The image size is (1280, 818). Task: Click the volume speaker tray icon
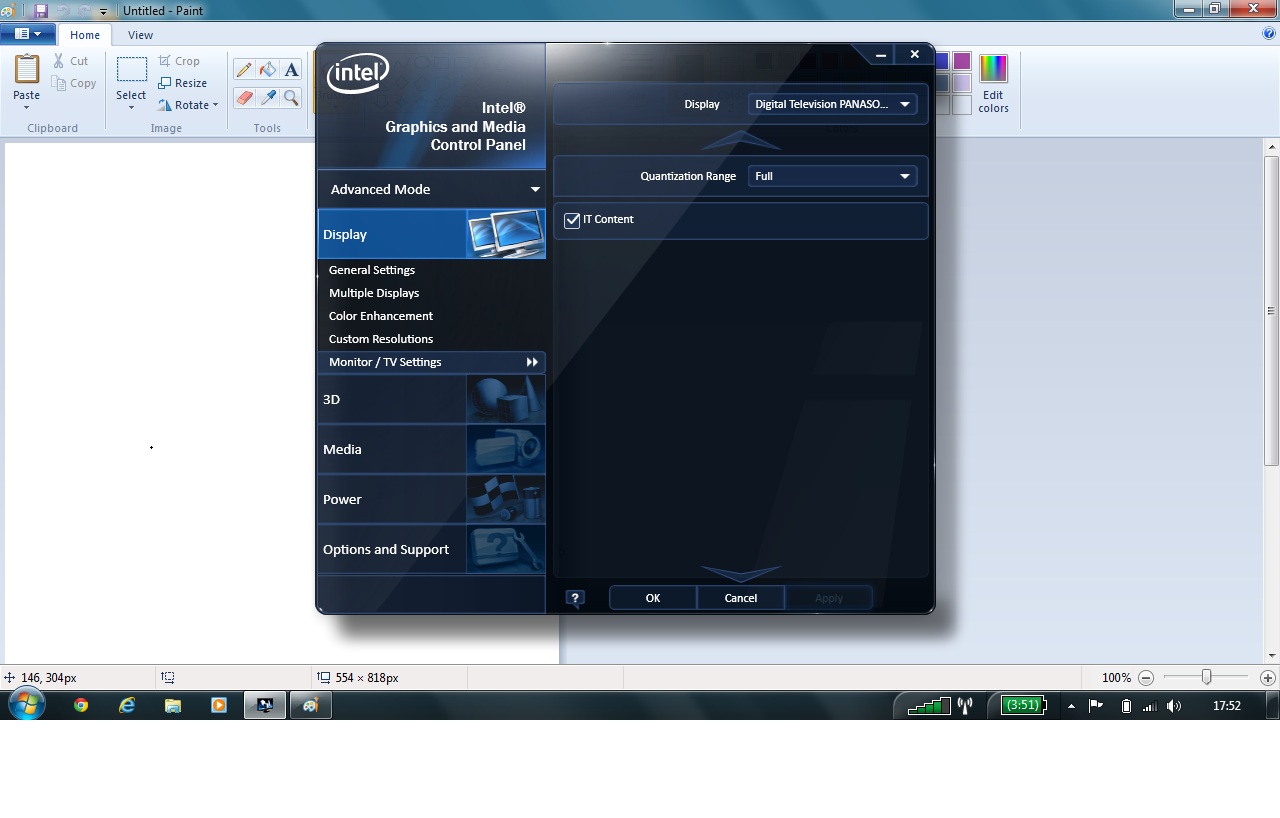(1174, 706)
